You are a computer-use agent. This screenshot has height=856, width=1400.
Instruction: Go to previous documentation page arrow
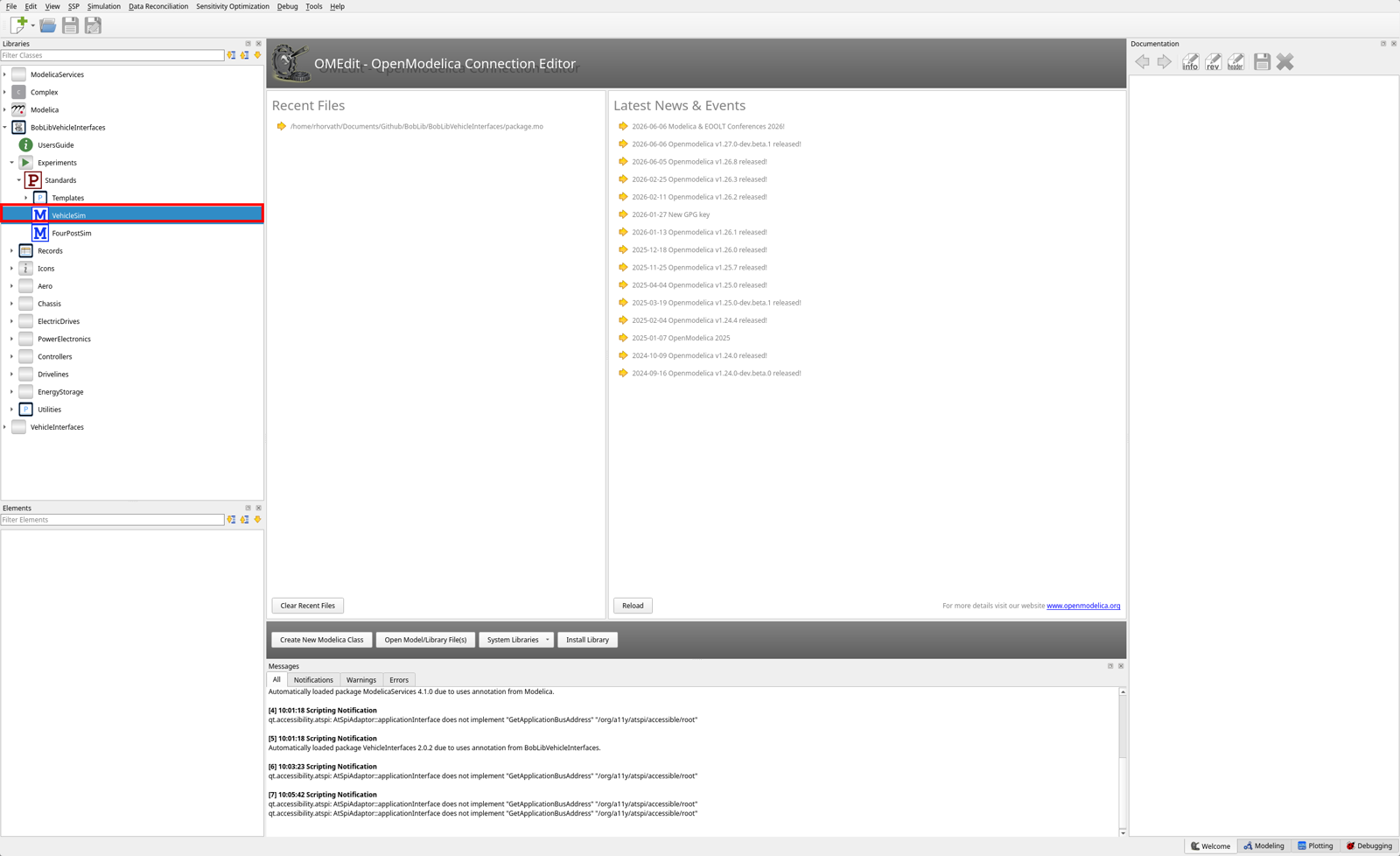[x=1142, y=62]
